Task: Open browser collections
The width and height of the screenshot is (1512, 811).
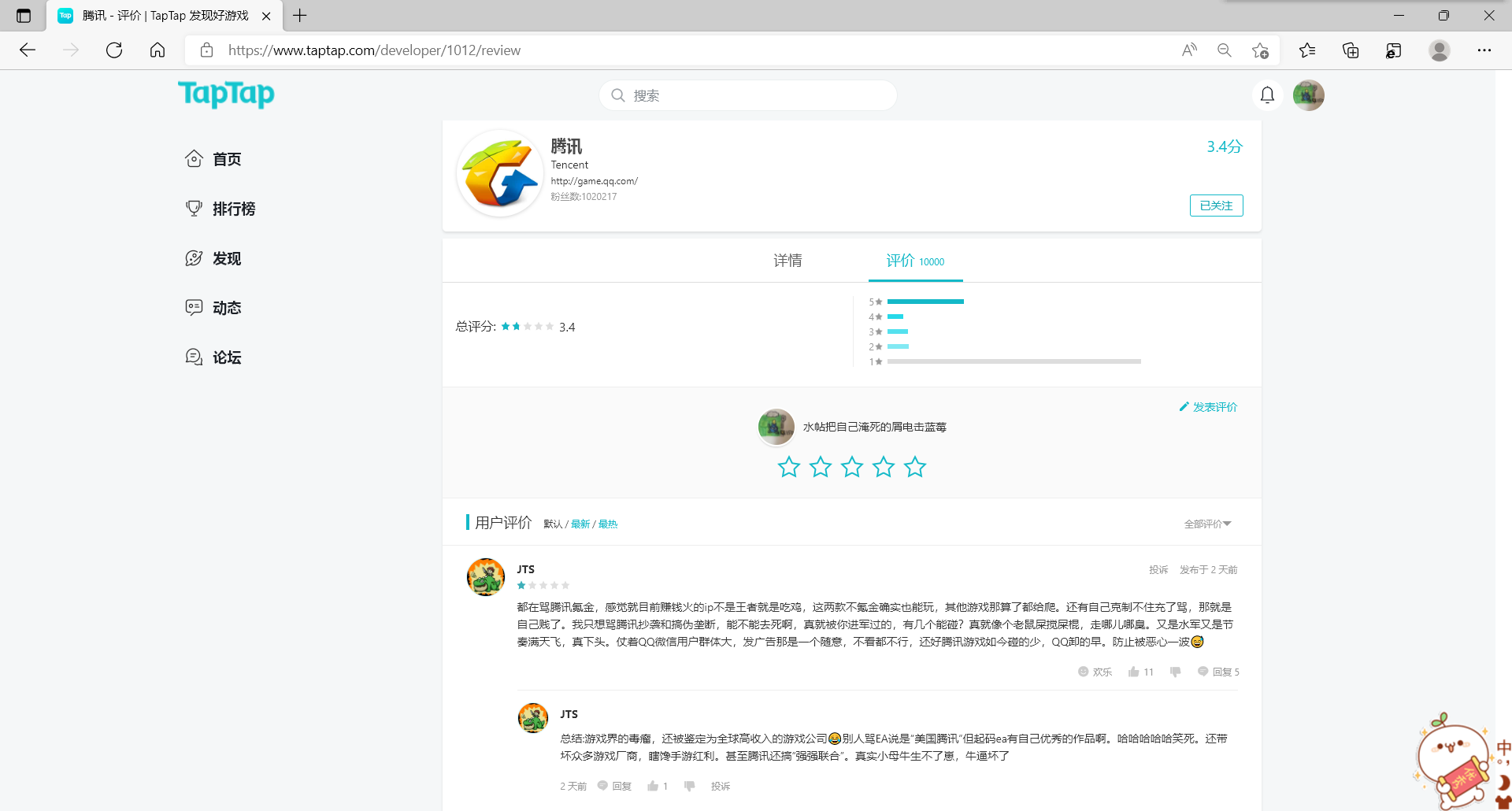Action: pyautogui.click(x=1351, y=50)
